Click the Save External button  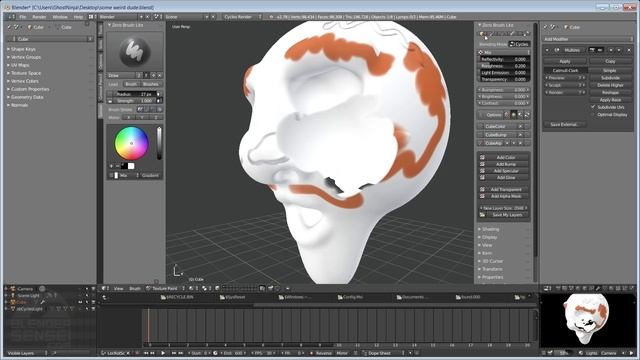coord(565,124)
